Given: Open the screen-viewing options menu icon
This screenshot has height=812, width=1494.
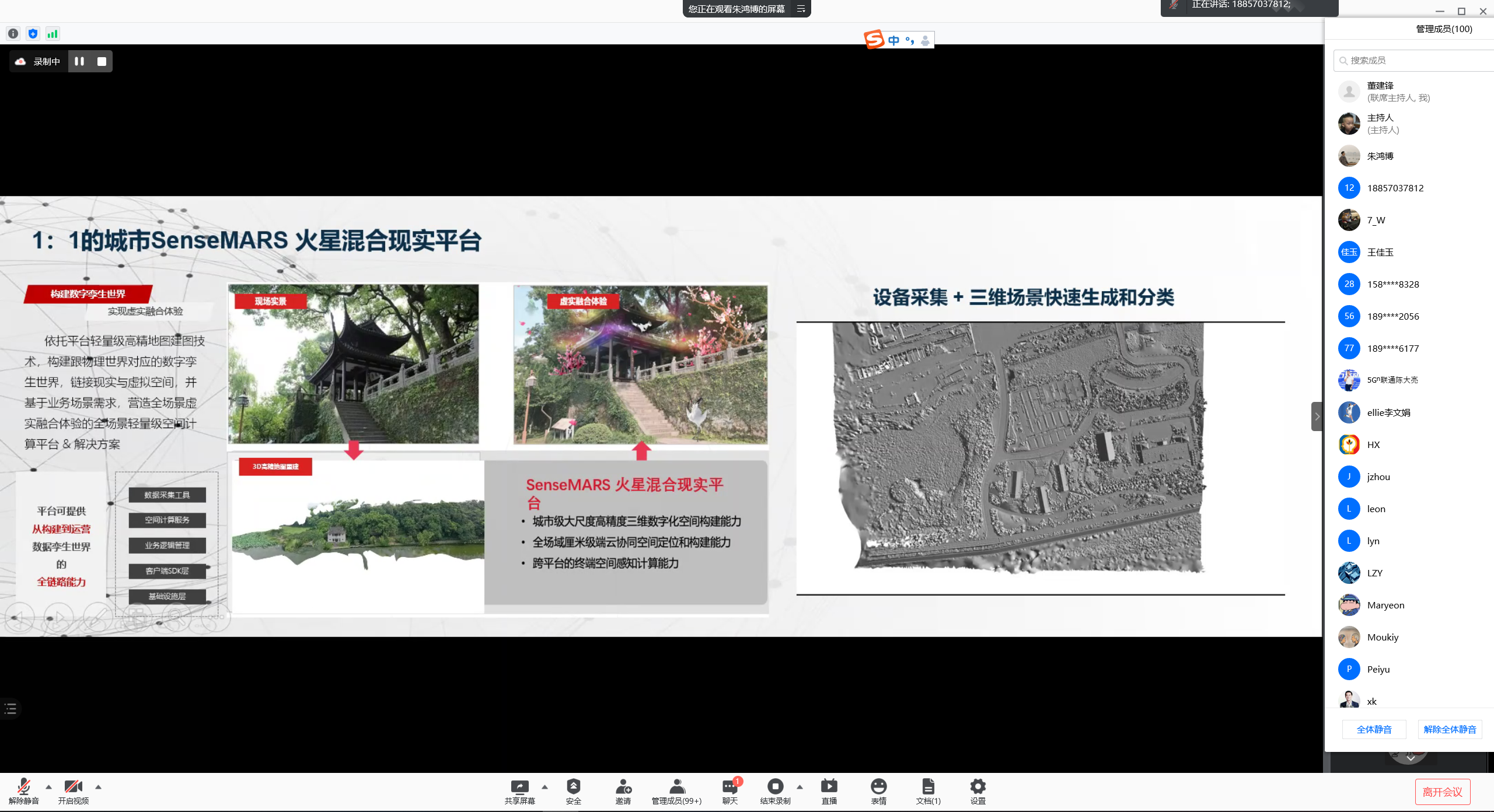Looking at the screenshot, I should [801, 9].
